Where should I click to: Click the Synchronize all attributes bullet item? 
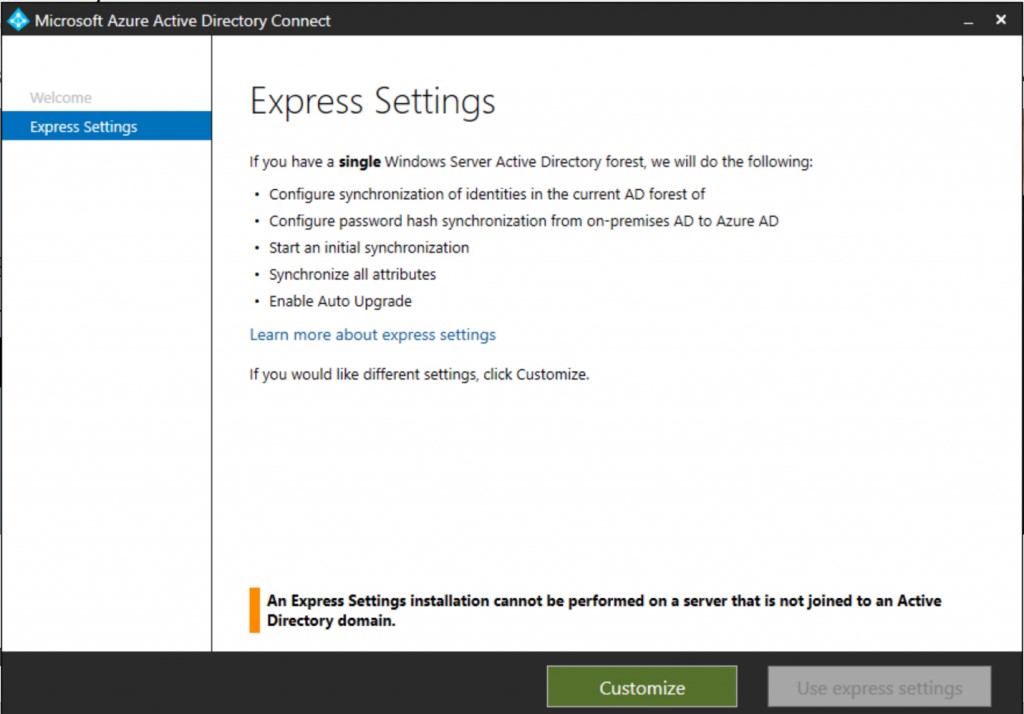pos(352,274)
